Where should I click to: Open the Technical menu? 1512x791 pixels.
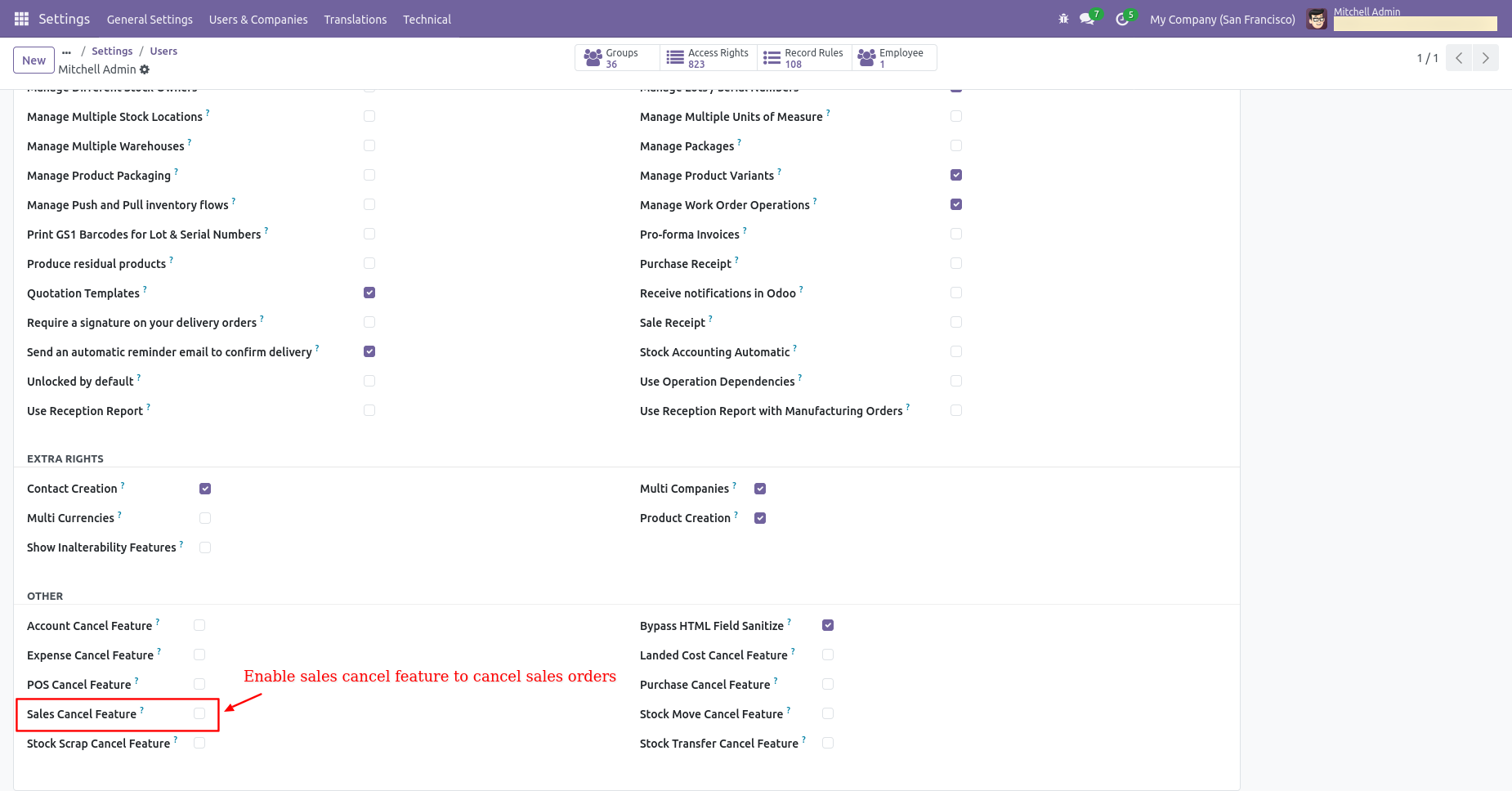(427, 19)
